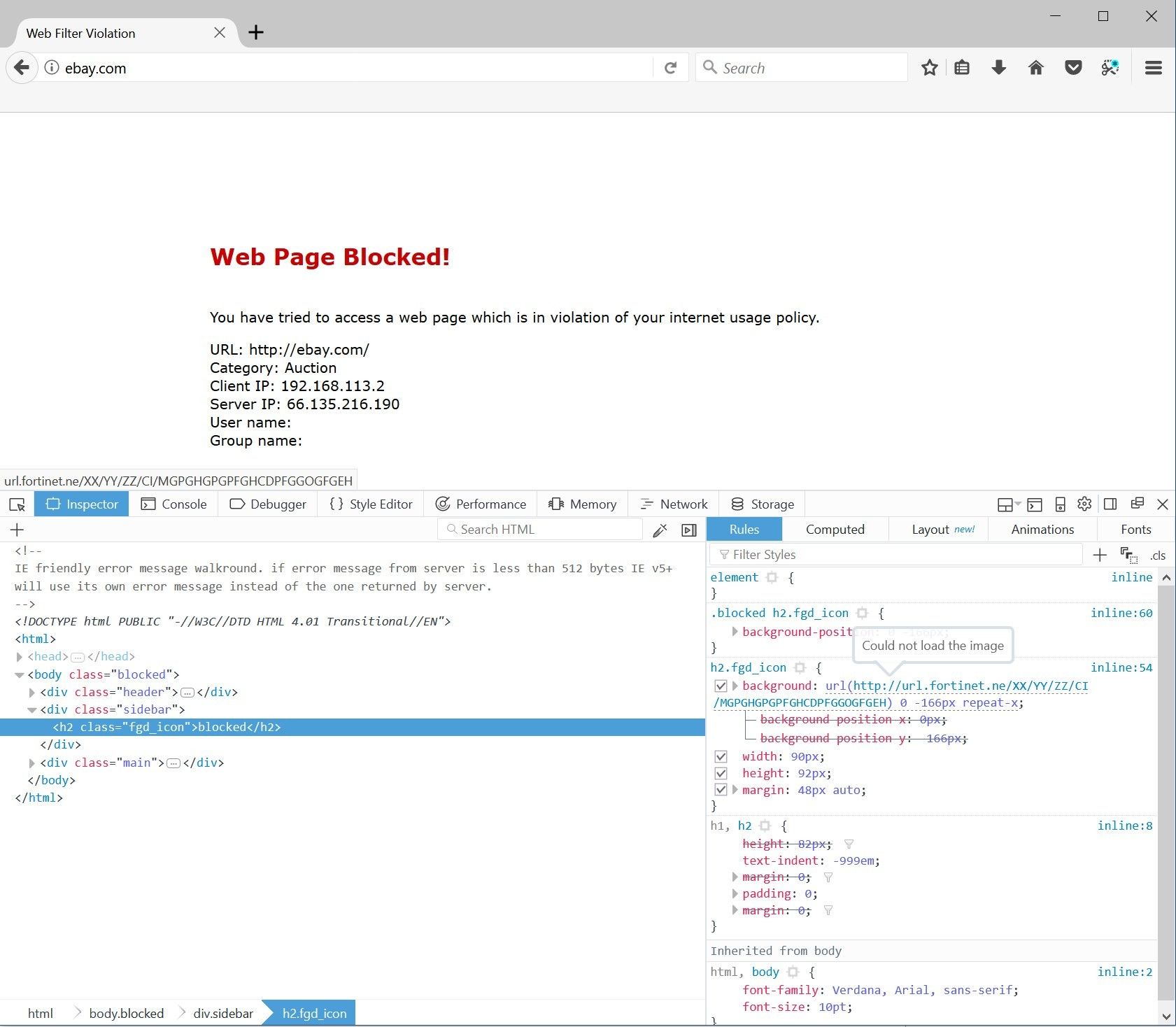Open the inline:60 stylesheet source link
Screen dimensions: 1176x1027
(1121, 614)
